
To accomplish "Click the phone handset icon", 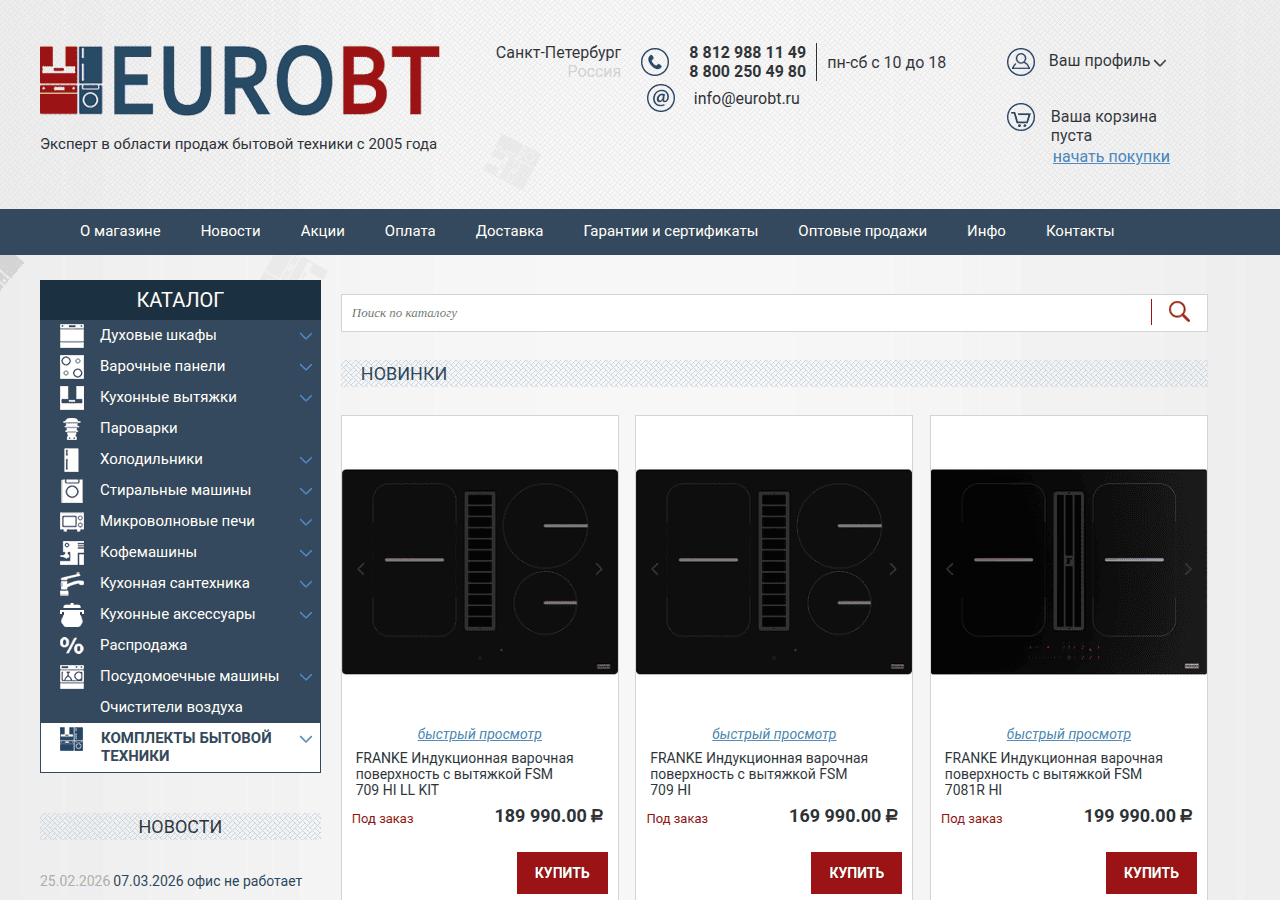I will point(655,62).
